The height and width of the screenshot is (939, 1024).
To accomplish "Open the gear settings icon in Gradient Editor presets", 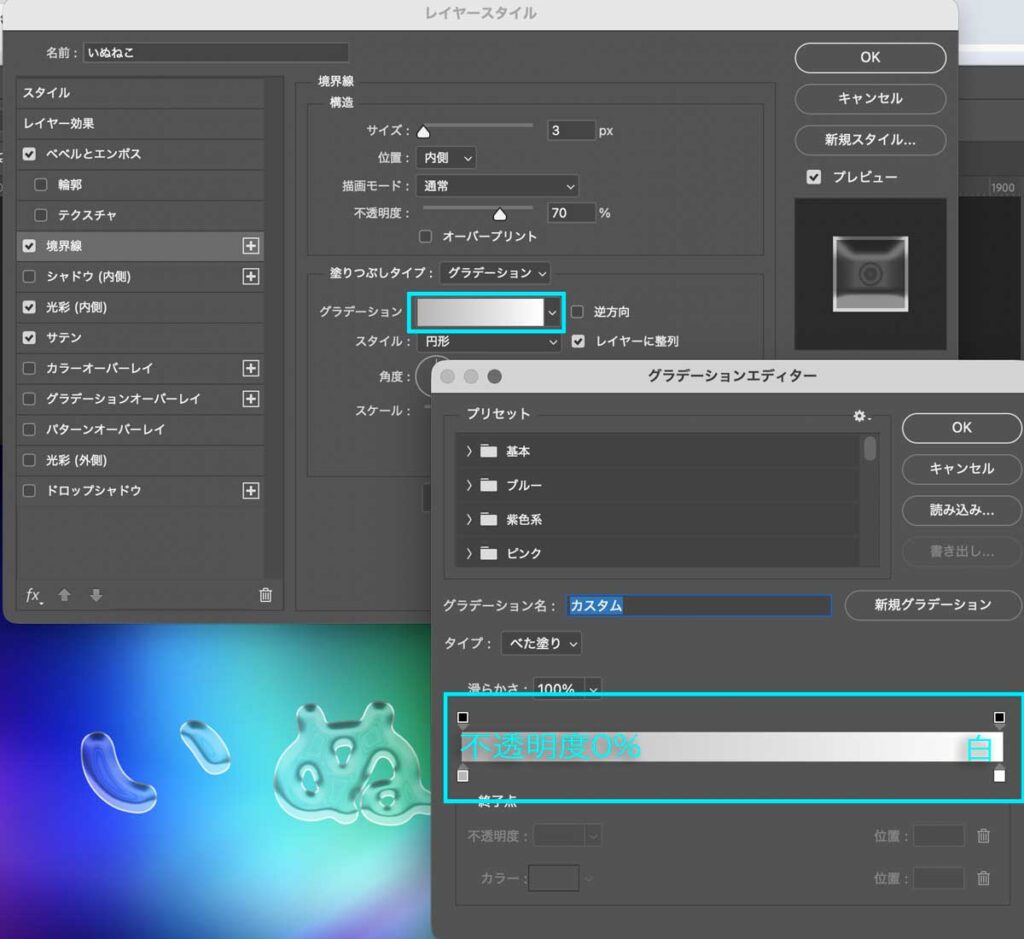I will click(x=858, y=416).
